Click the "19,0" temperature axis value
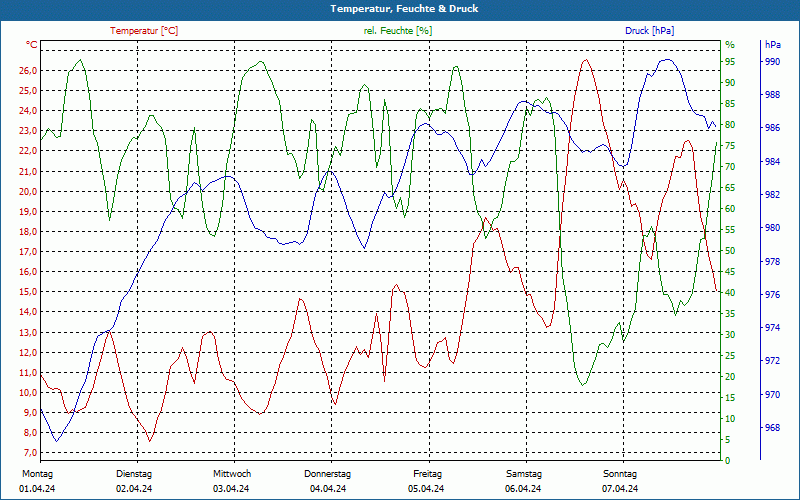 28,211
